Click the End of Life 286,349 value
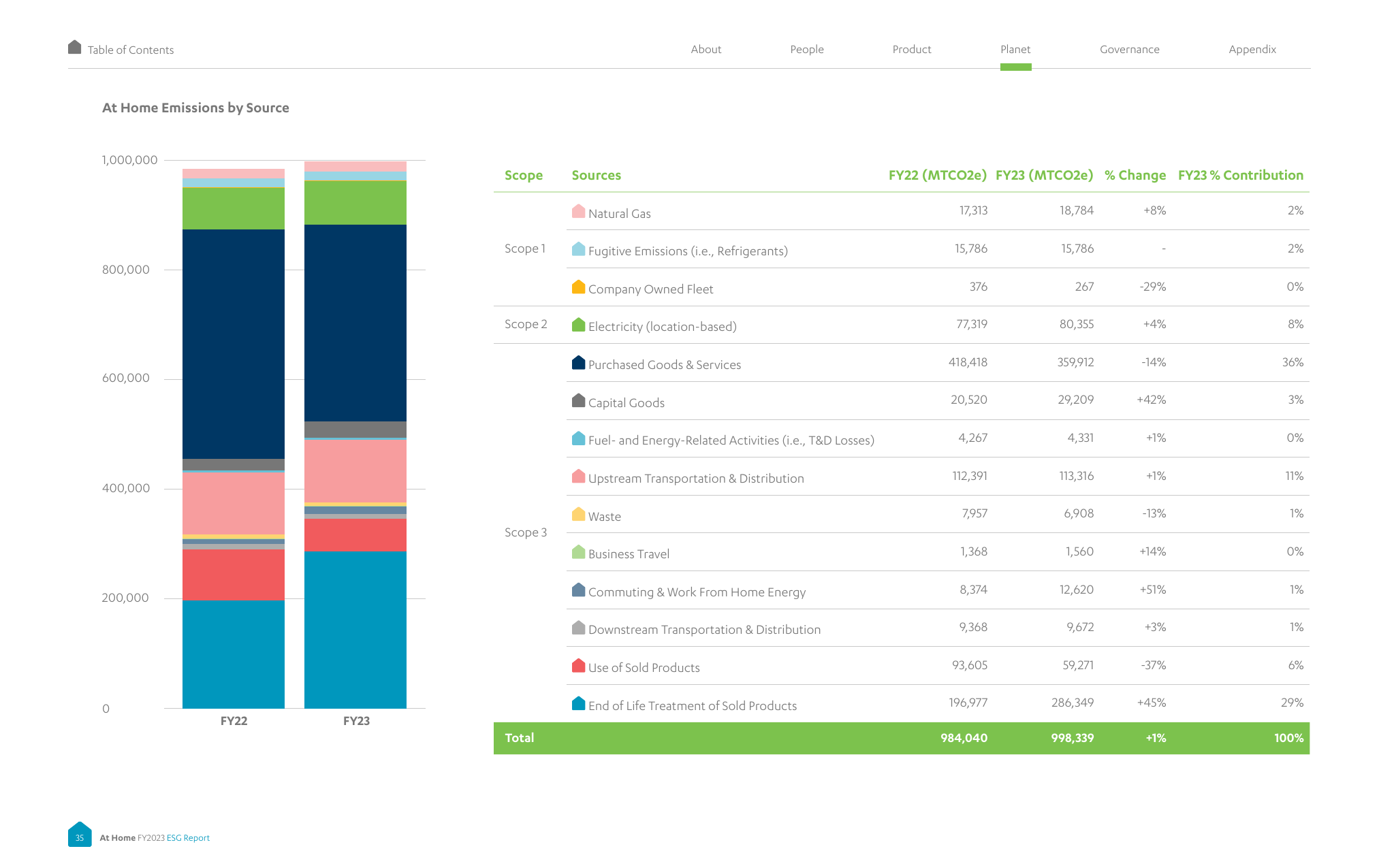This screenshot has height=868, width=1379. 1073,703
